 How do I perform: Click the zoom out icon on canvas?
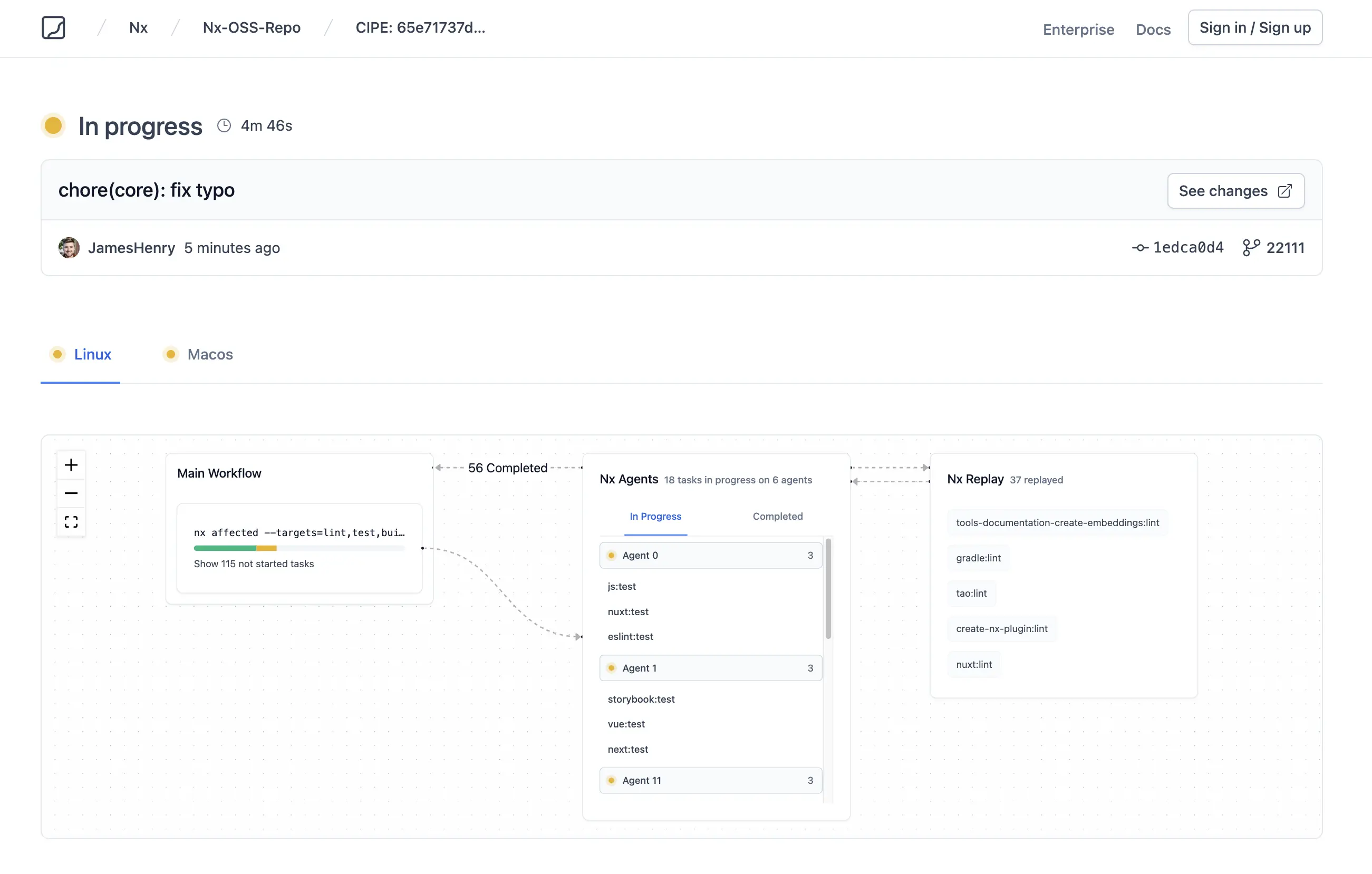pos(70,493)
